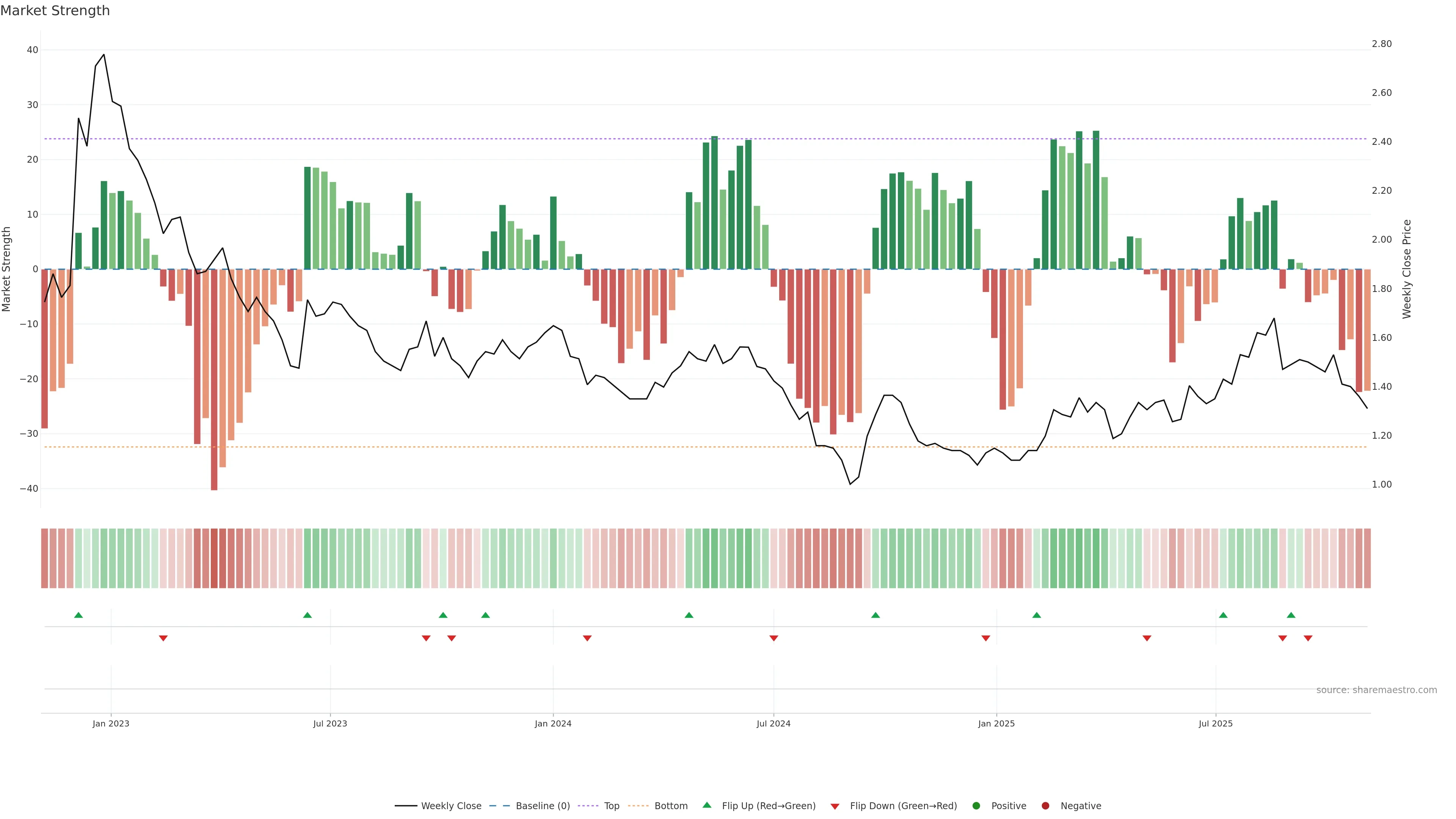
Task: Click Weekly Close Price axis title
Action: [1407, 269]
